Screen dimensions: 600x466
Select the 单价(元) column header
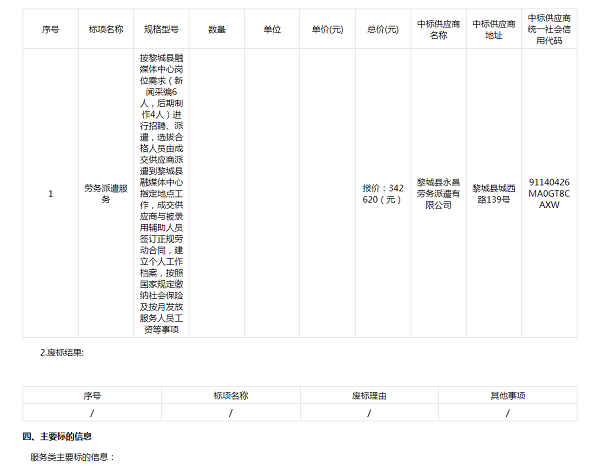point(327,30)
